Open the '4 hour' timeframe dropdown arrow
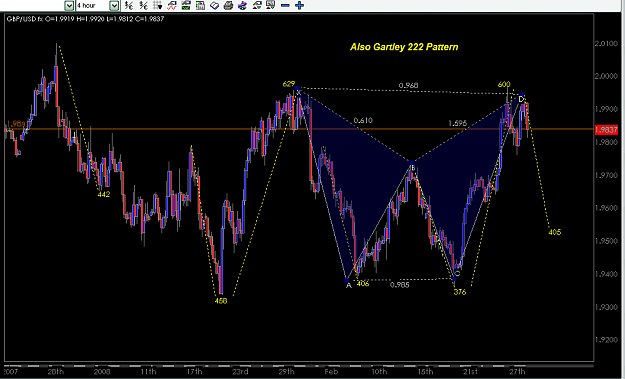Viewport: 625px width, 379px height. coord(114,5)
